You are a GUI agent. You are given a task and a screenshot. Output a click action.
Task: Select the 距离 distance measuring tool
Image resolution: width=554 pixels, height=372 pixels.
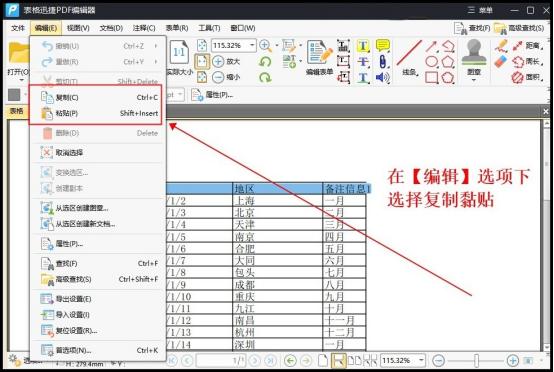point(527,46)
